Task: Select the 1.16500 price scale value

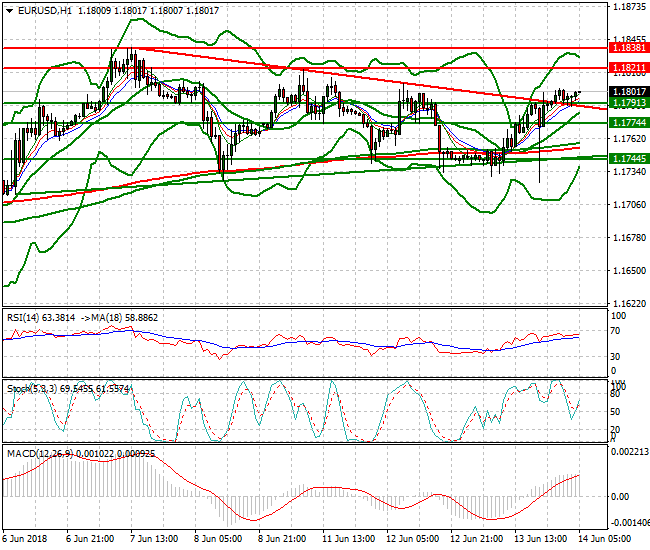Action: point(630,271)
